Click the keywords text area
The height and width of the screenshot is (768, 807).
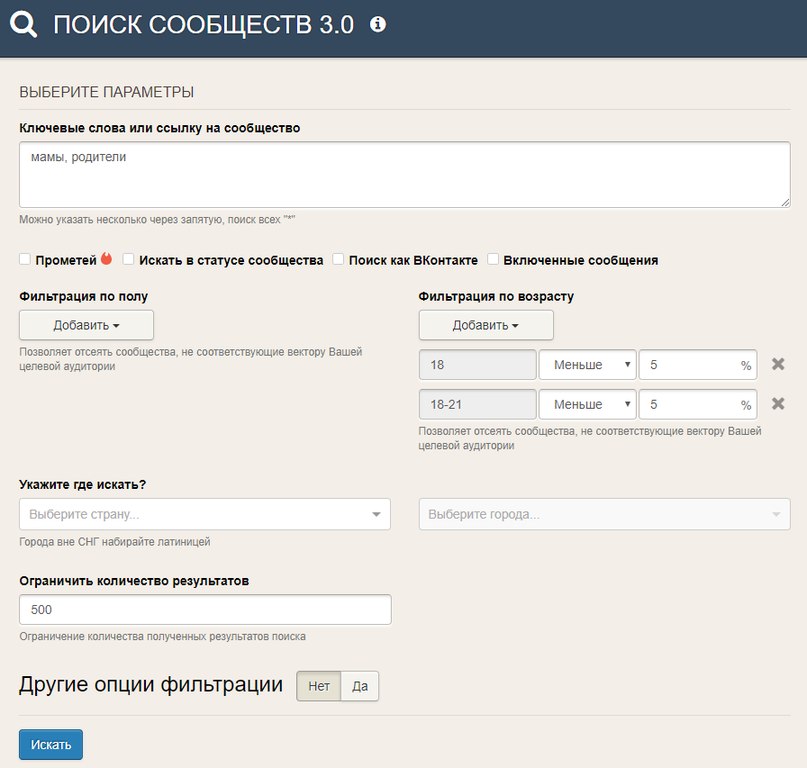pyautogui.click(x=404, y=174)
